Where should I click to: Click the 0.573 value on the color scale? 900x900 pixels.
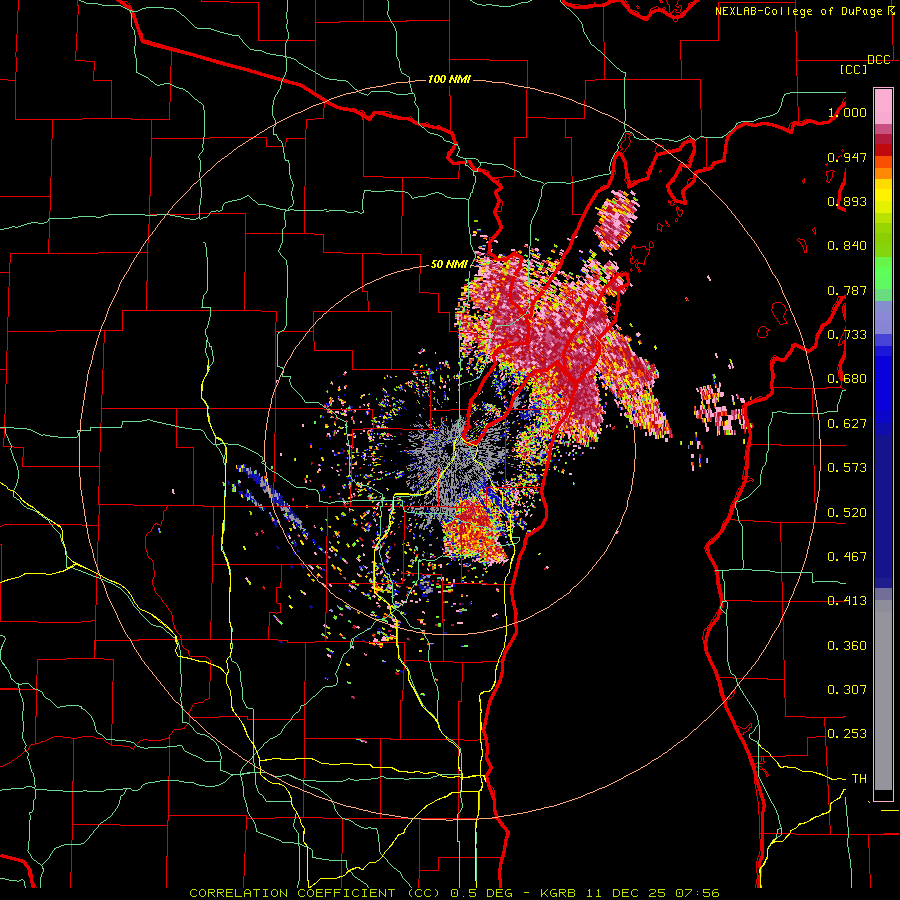847,468
